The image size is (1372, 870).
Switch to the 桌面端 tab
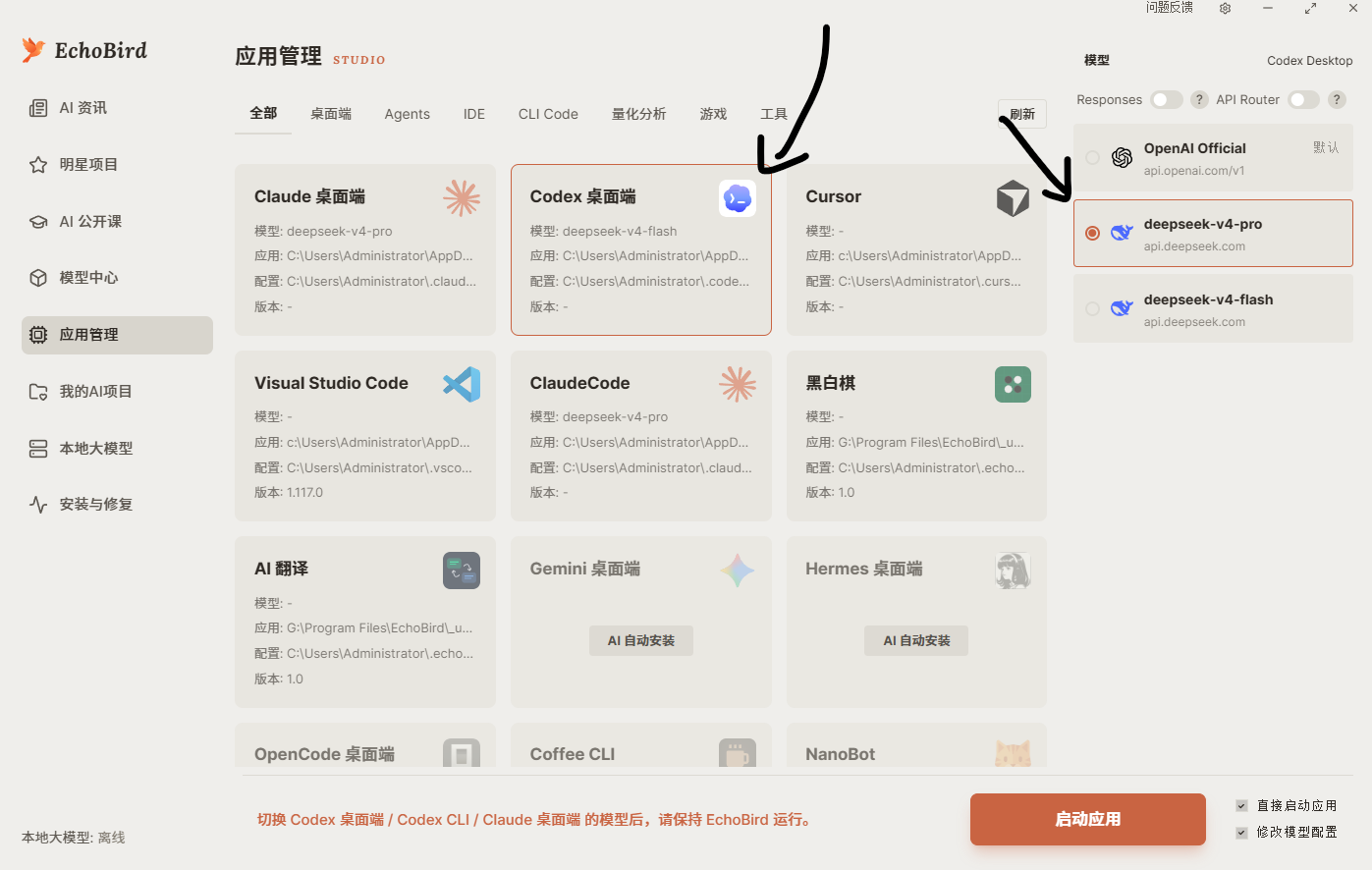331,114
